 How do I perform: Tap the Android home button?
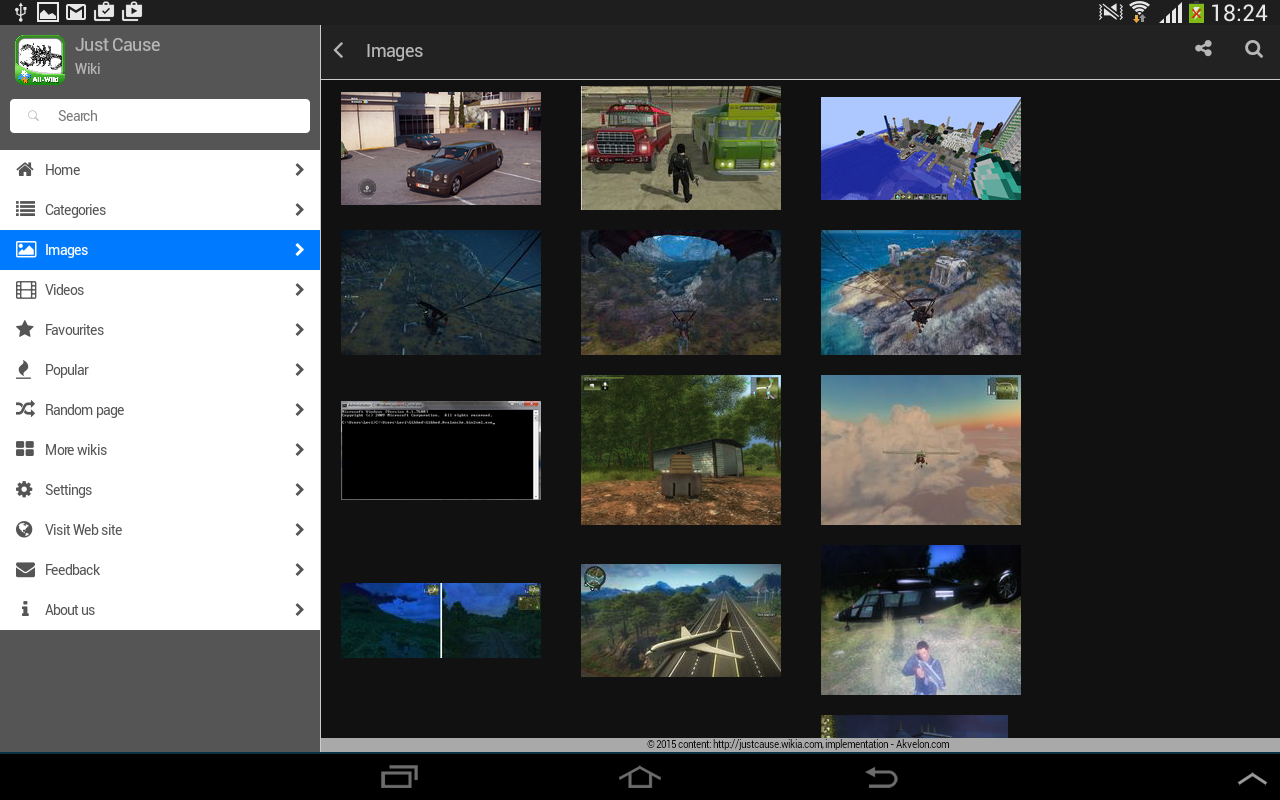click(x=640, y=777)
